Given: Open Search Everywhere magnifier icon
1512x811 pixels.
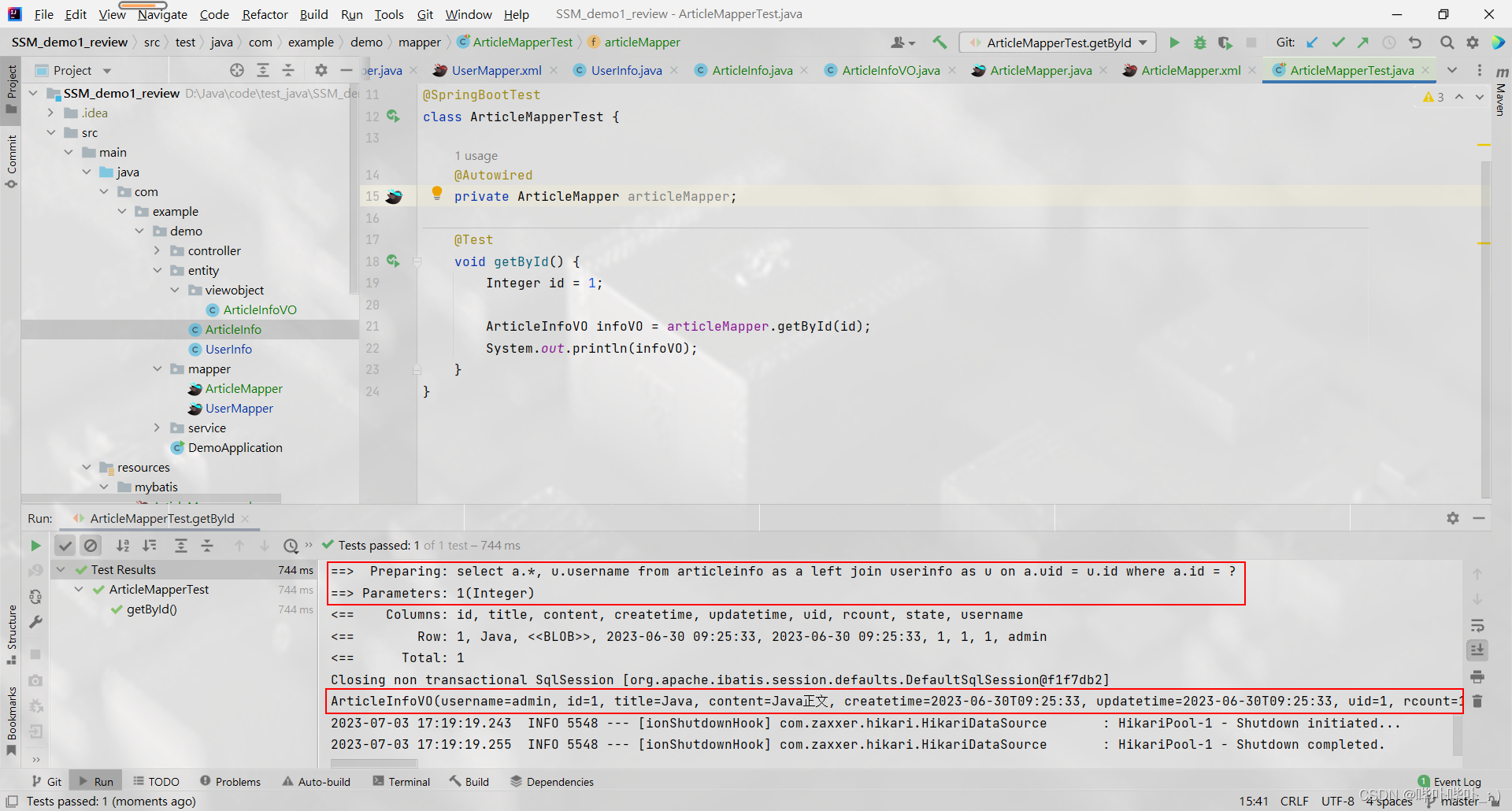Looking at the screenshot, I should coord(1447,43).
